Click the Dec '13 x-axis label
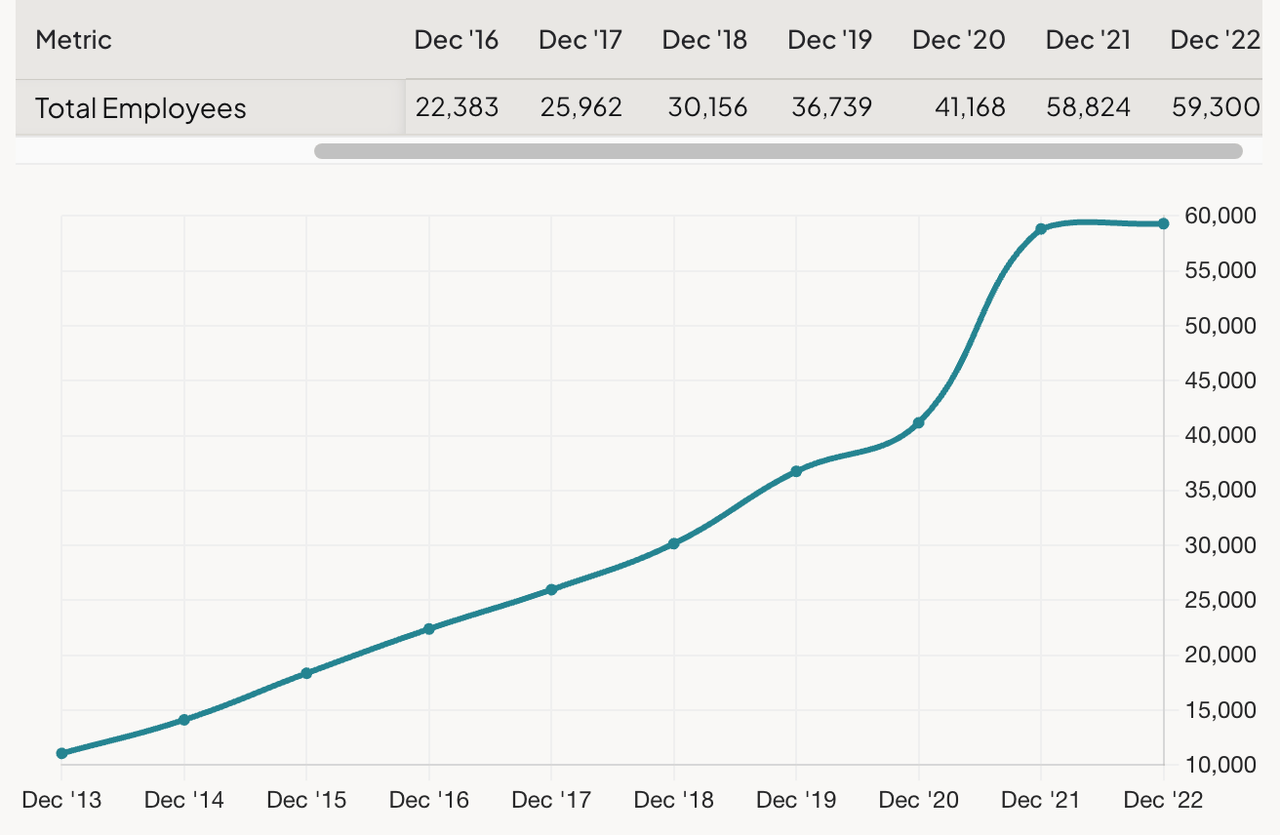The height and width of the screenshot is (835, 1280). tap(62, 800)
